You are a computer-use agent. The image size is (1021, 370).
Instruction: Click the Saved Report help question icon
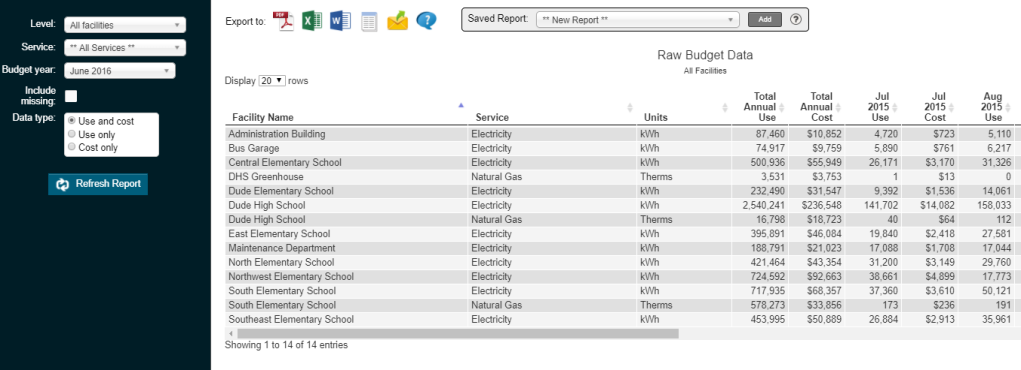pos(795,20)
